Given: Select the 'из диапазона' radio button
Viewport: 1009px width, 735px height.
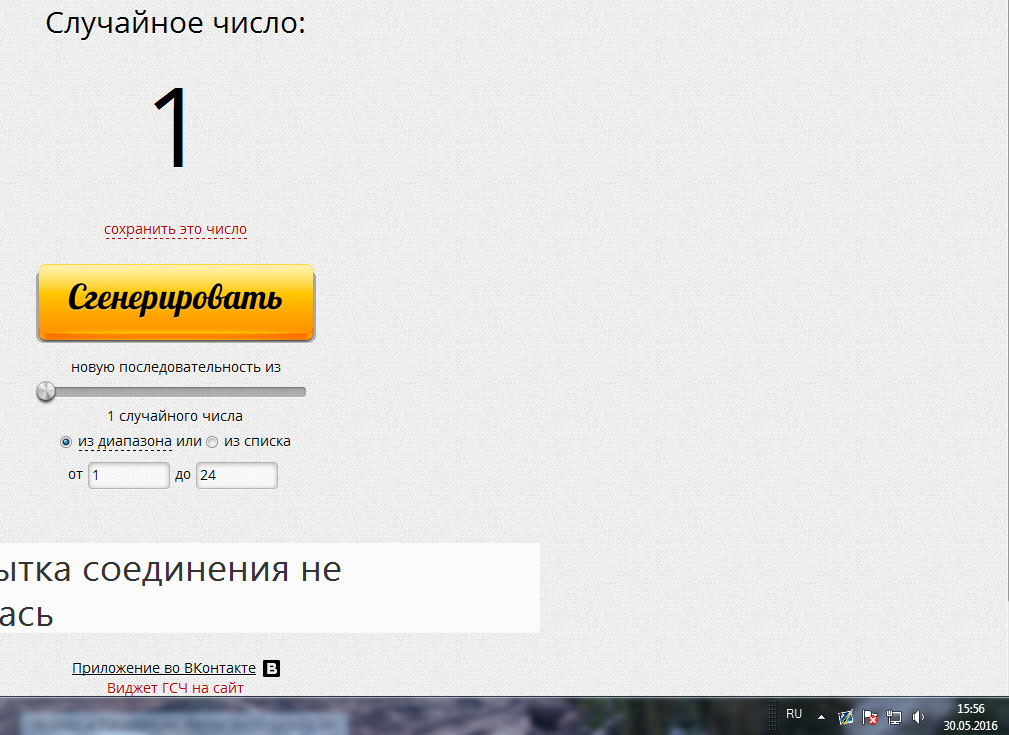Looking at the screenshot, I should [66, 442].
